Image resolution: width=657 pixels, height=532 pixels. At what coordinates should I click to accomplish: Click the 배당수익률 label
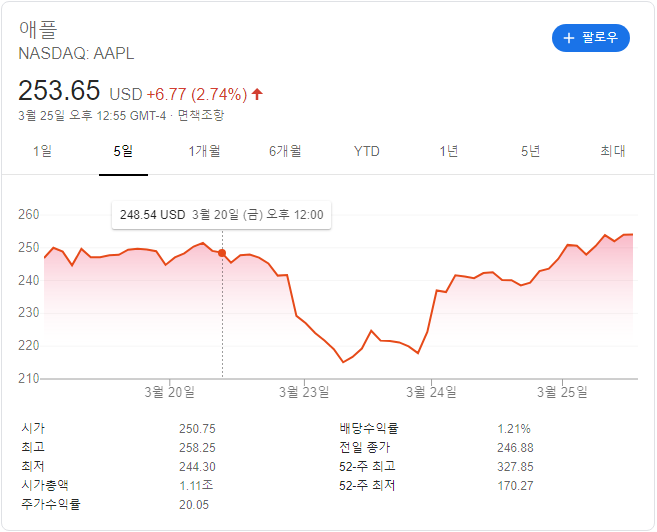point(369,429)
